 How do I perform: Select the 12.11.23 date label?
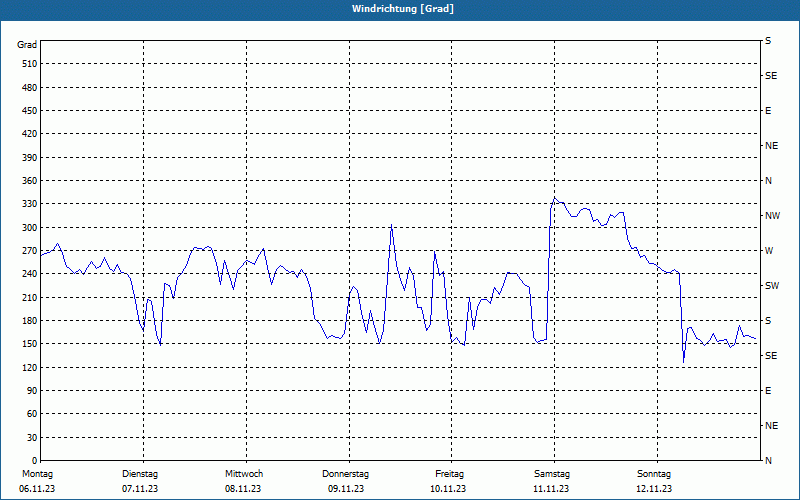[x=654, y=489]
